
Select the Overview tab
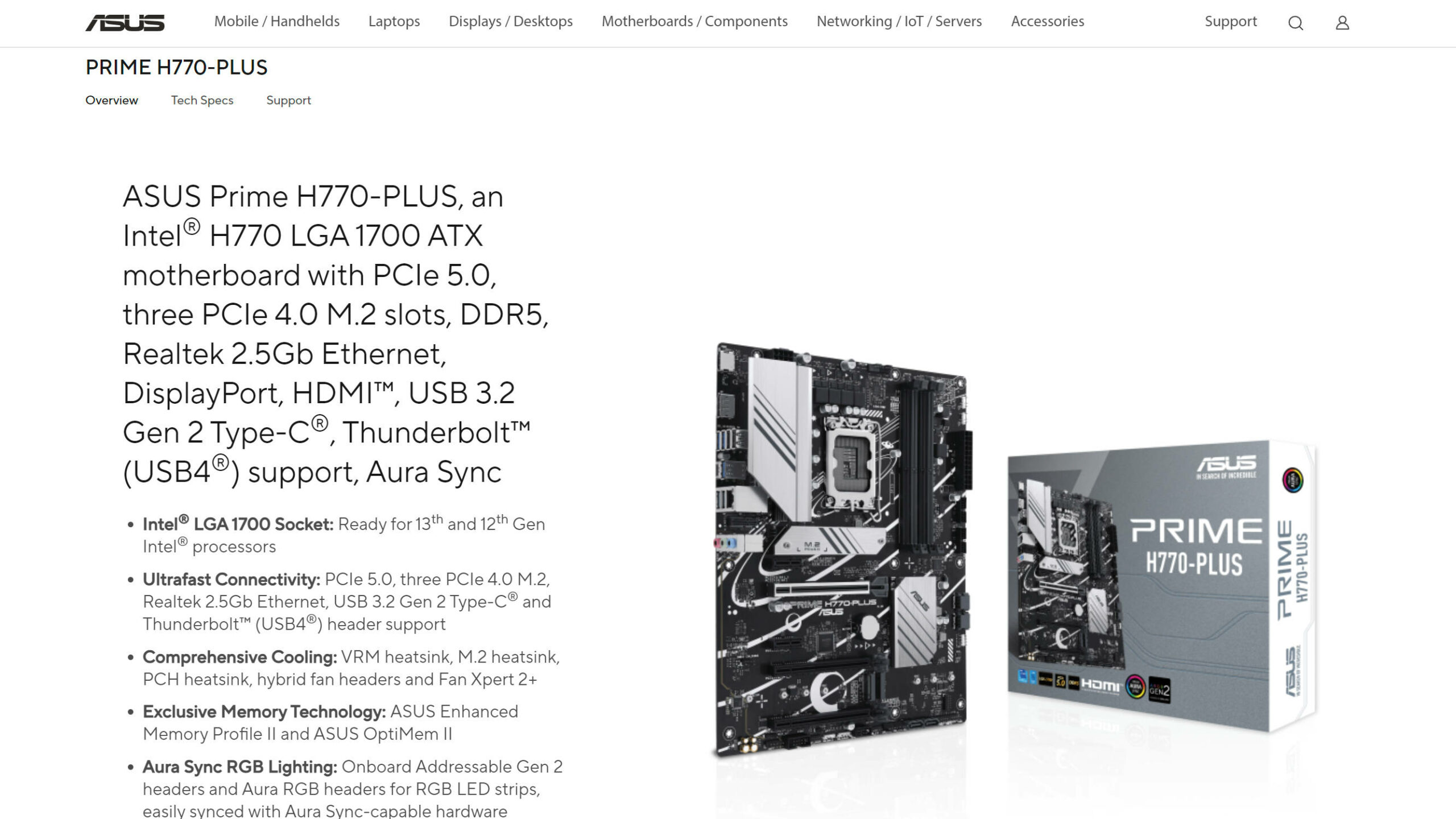tap(111, 100)
